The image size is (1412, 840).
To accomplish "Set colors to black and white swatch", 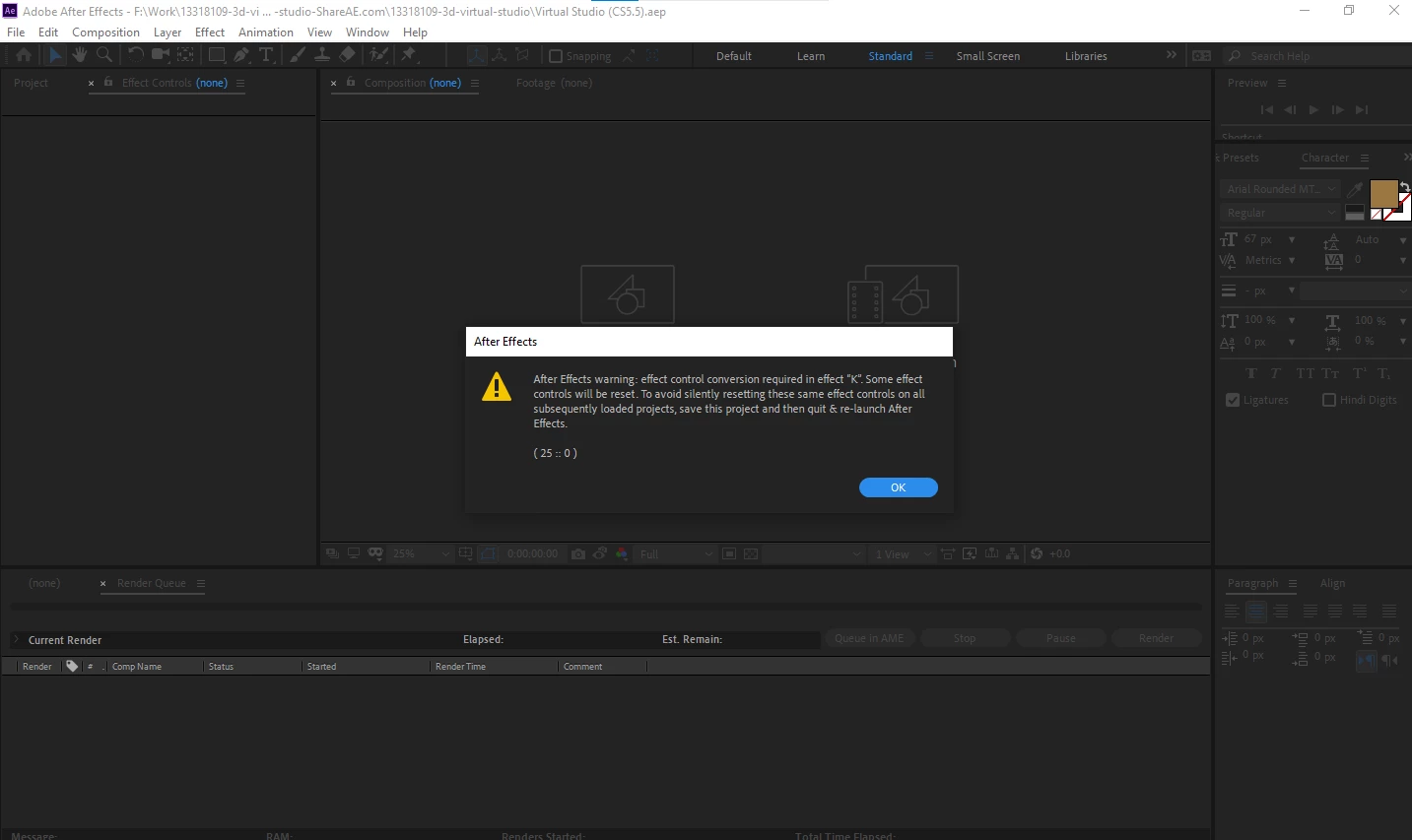I will [1355, 213].
